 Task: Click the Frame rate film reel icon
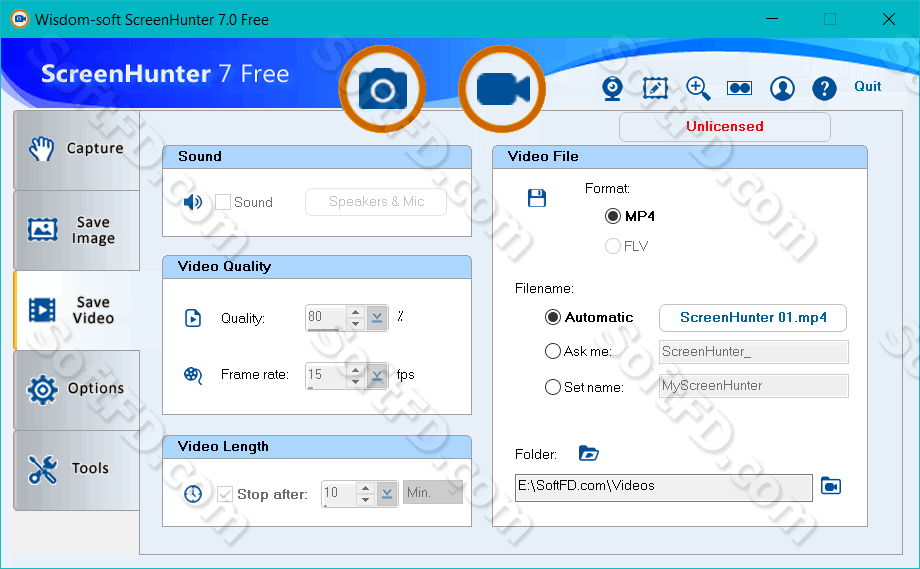(x=193, y=375)
